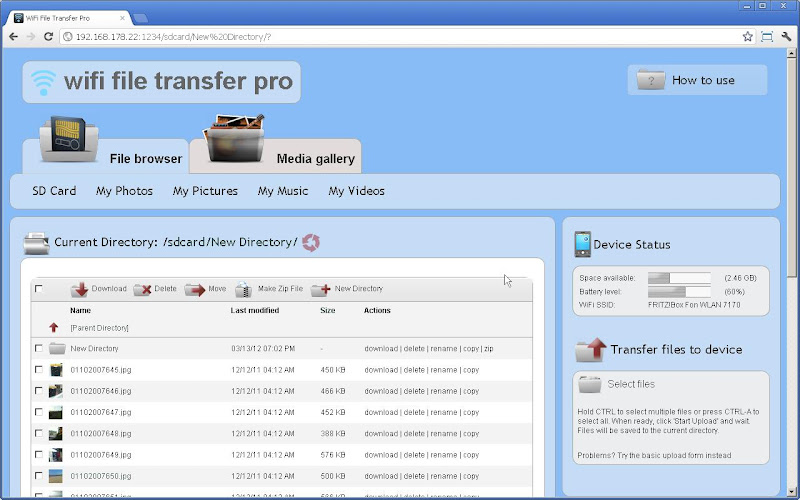
Task: Open thumbnail of 01102007645.jpg
Action: 56,370
